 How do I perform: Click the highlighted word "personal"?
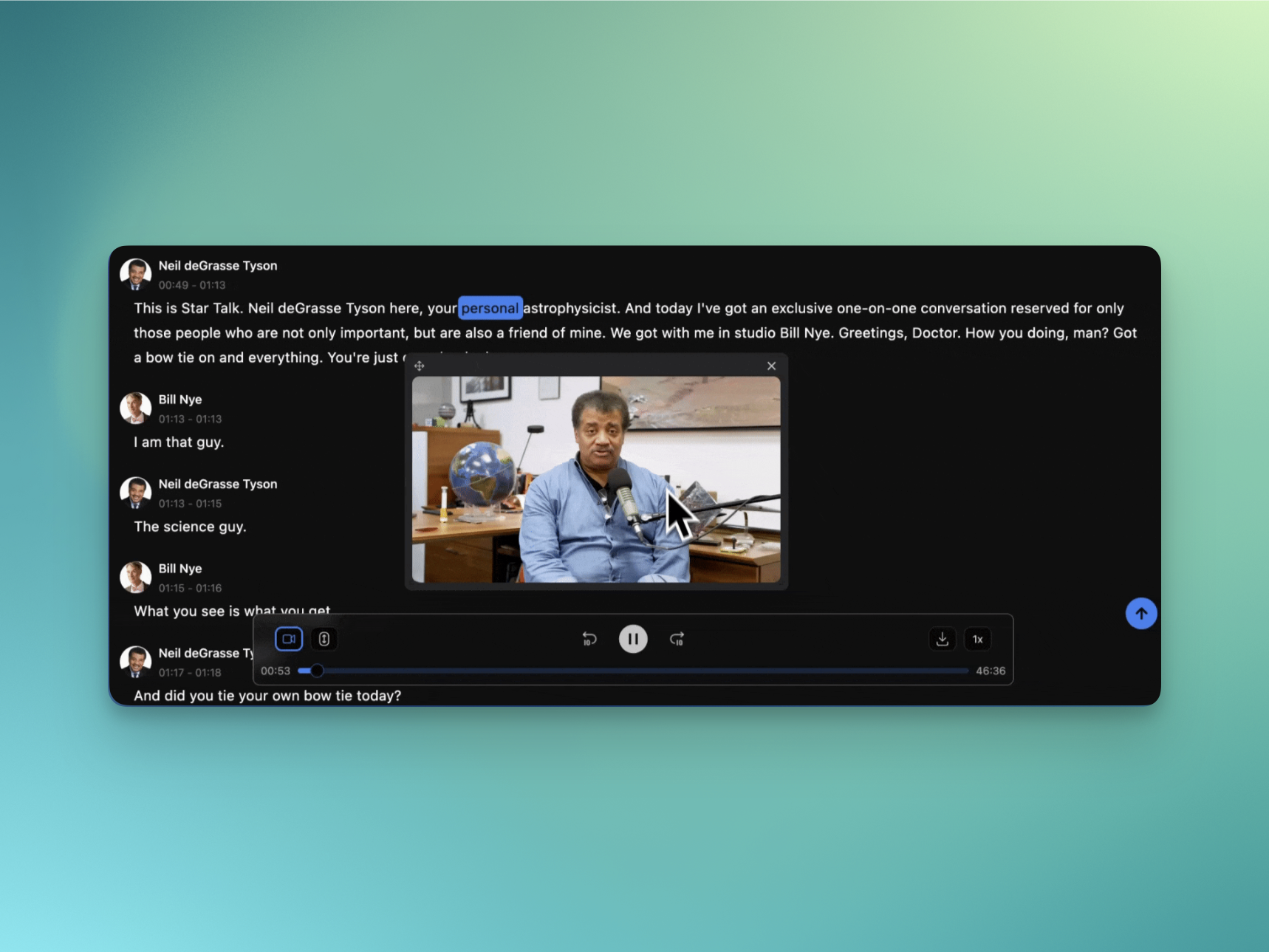[490, 308]
